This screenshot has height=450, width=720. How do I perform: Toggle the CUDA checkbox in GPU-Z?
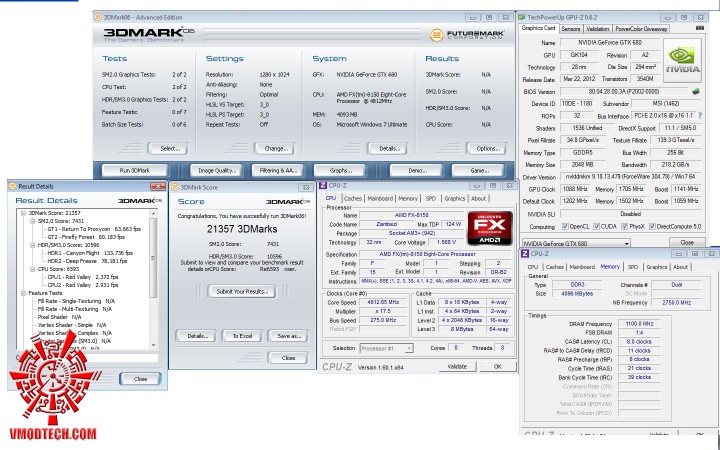pyautogui.click(x=596, y=226)
